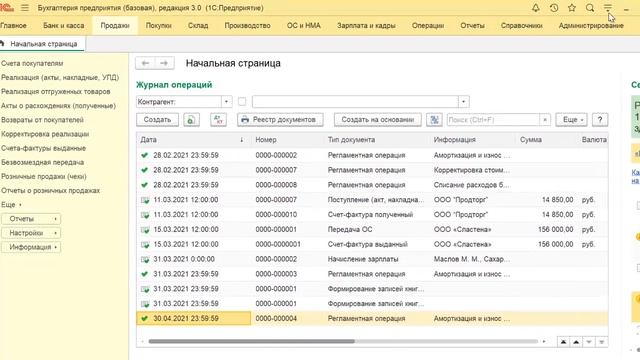Open Счета-фактуры выданные link
The height and width of the screenshot is (360, 640).
click(x=44, y=148)
